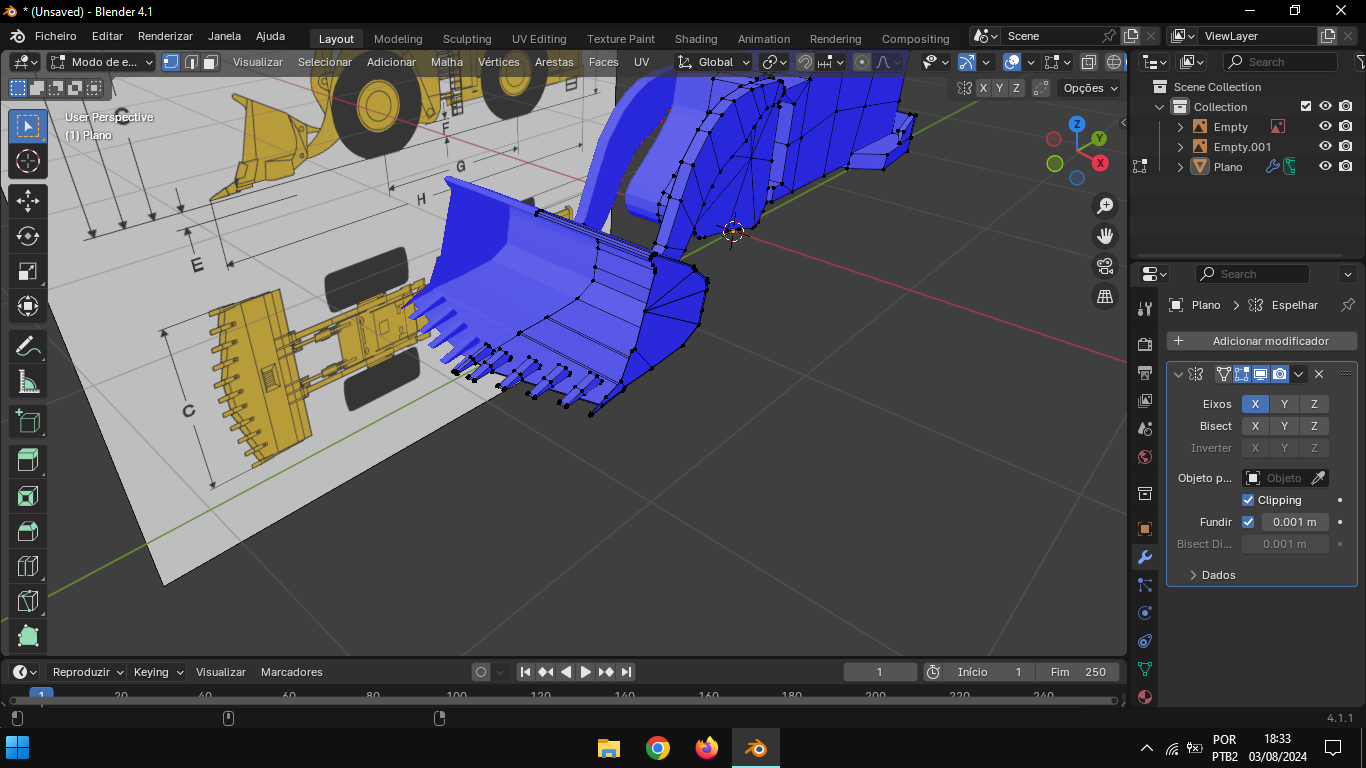Image resolution: width=1366 pixels, height=768 pixels.
Task: Pin the properties context with the pin icon
Action: [1348, 305]
